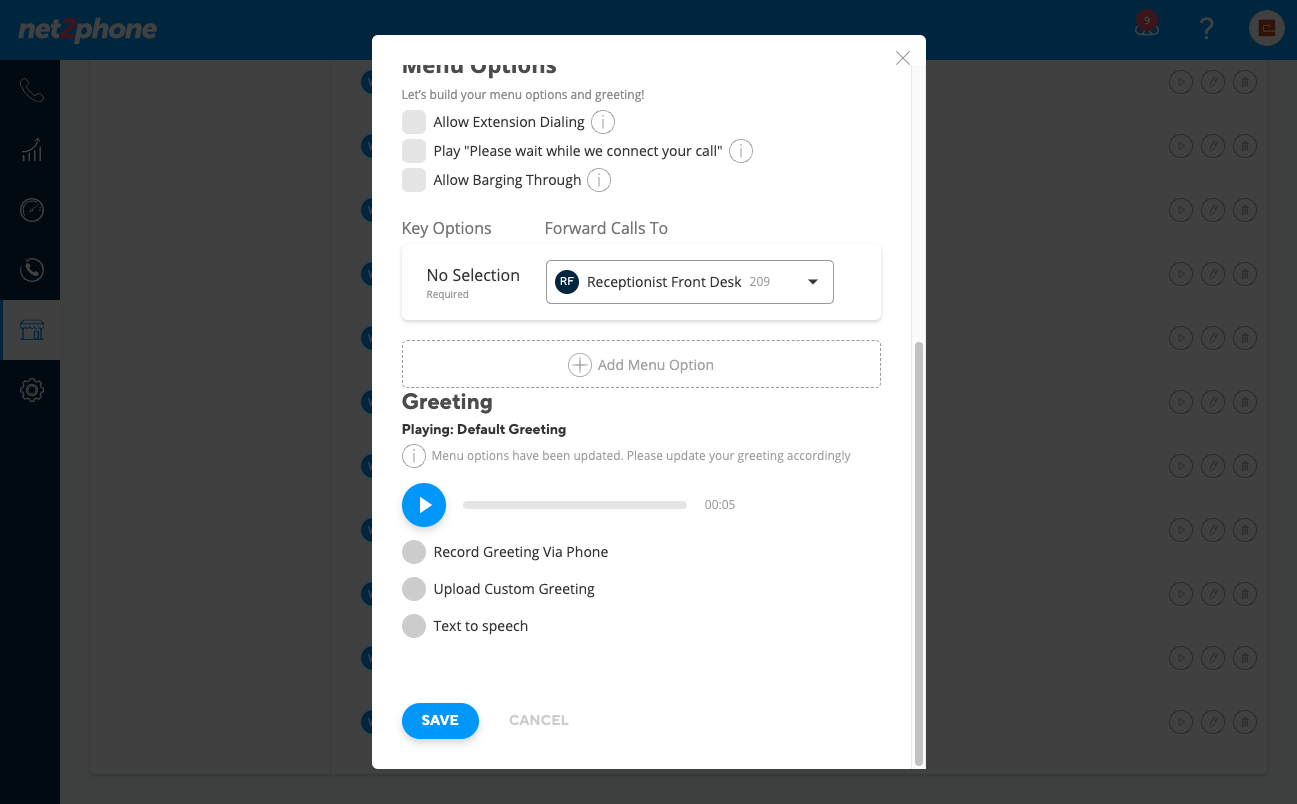This screenshot has height=804, width=1297.
Task: Save the menu options
Action: [440, 720]
